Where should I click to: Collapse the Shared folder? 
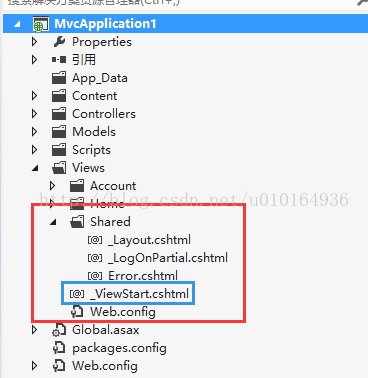[x=53, y=223]
